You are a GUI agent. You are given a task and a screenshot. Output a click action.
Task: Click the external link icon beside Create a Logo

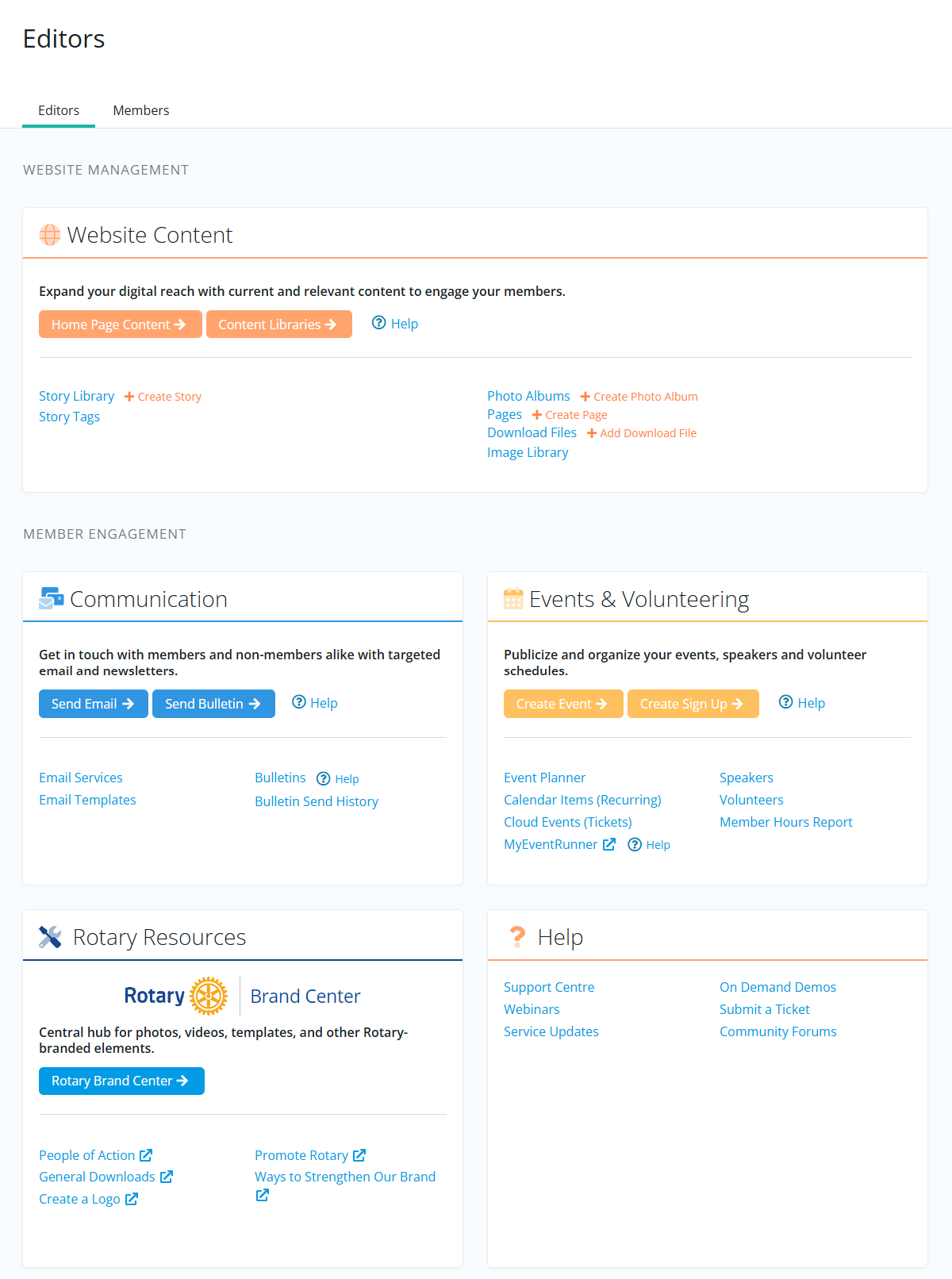tap(132, 1199)
